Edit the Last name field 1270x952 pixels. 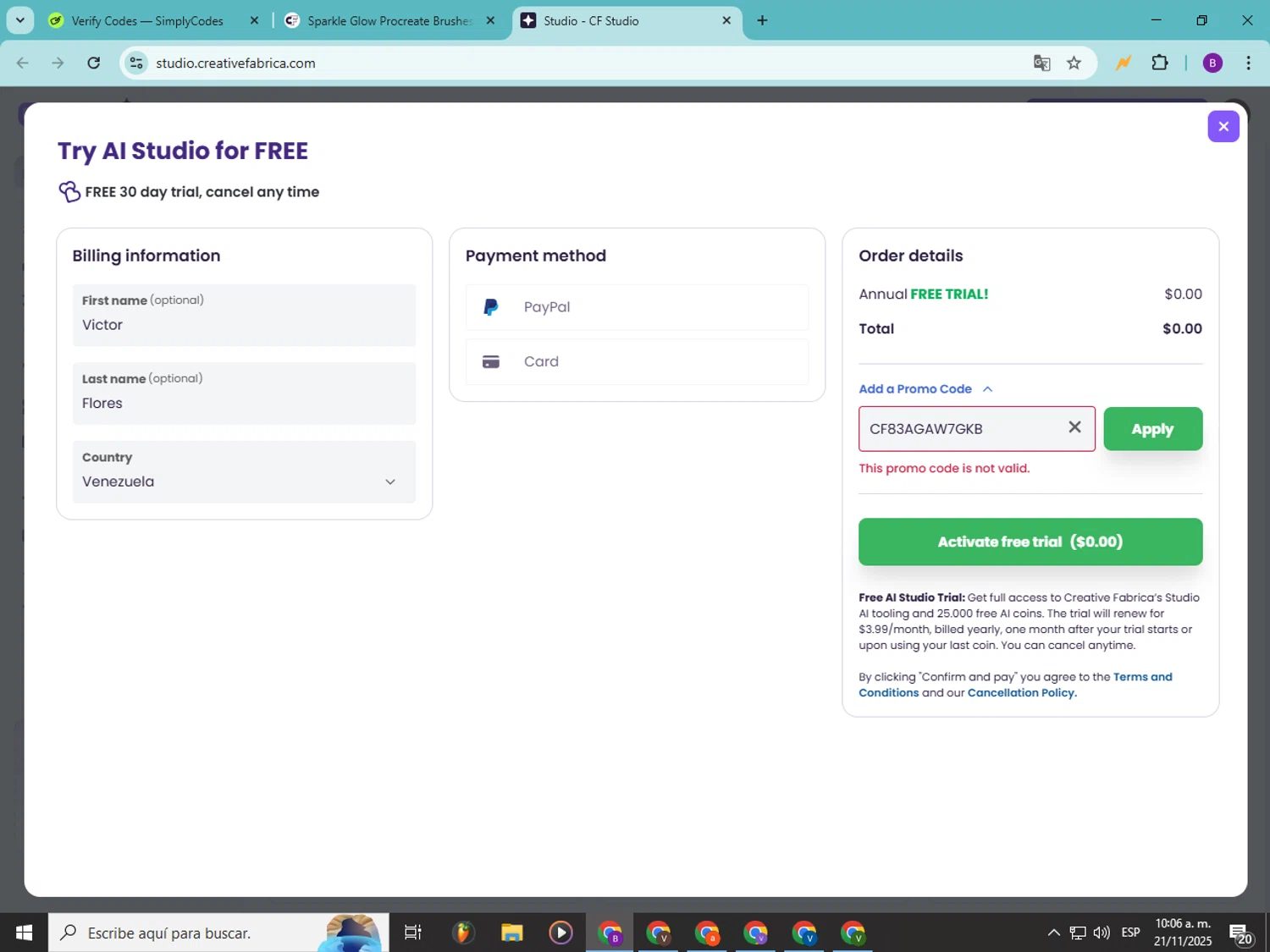244,393
